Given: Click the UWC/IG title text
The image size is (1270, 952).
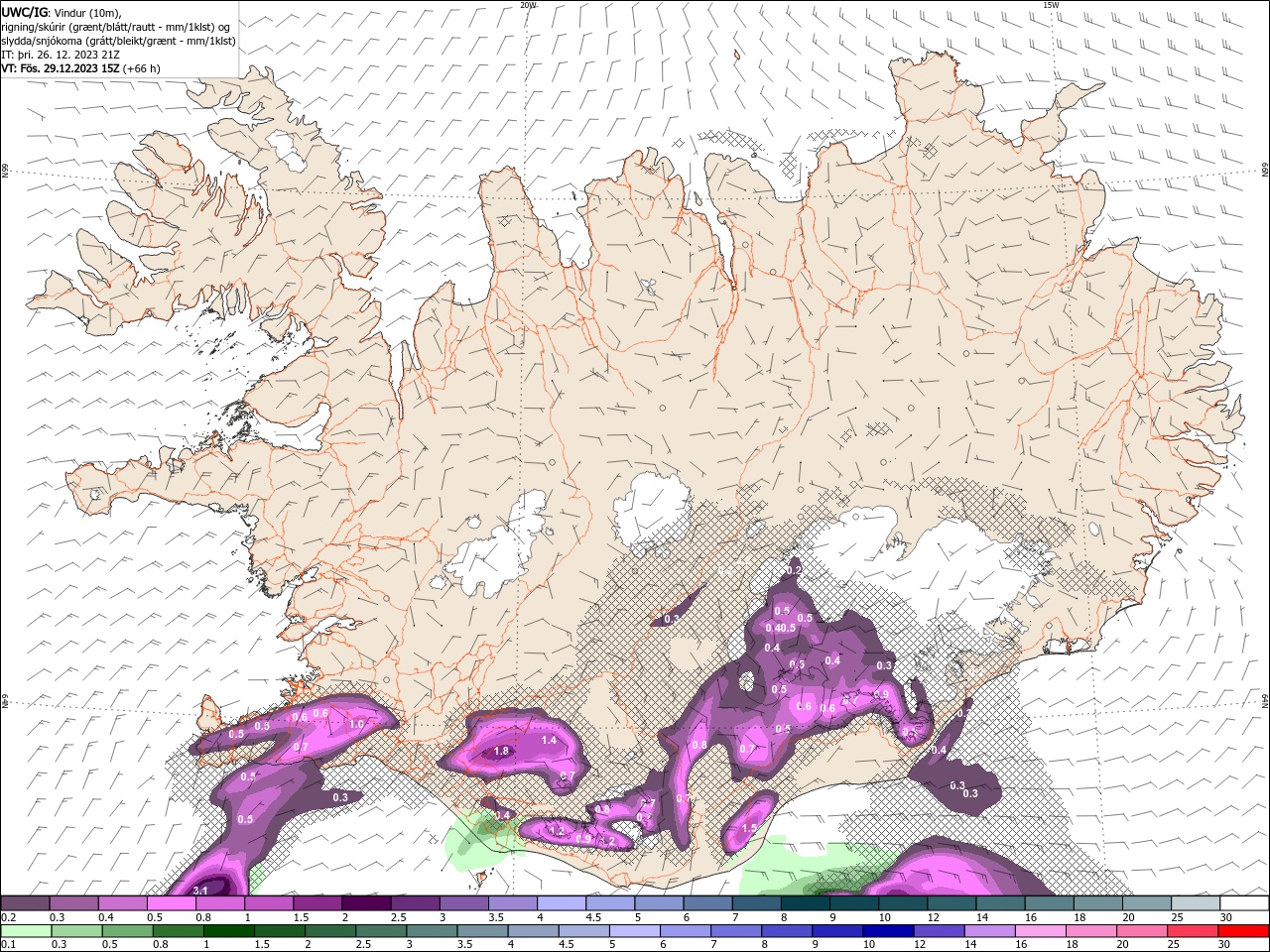Looking at the screenshot, I should tap(25, 12).
